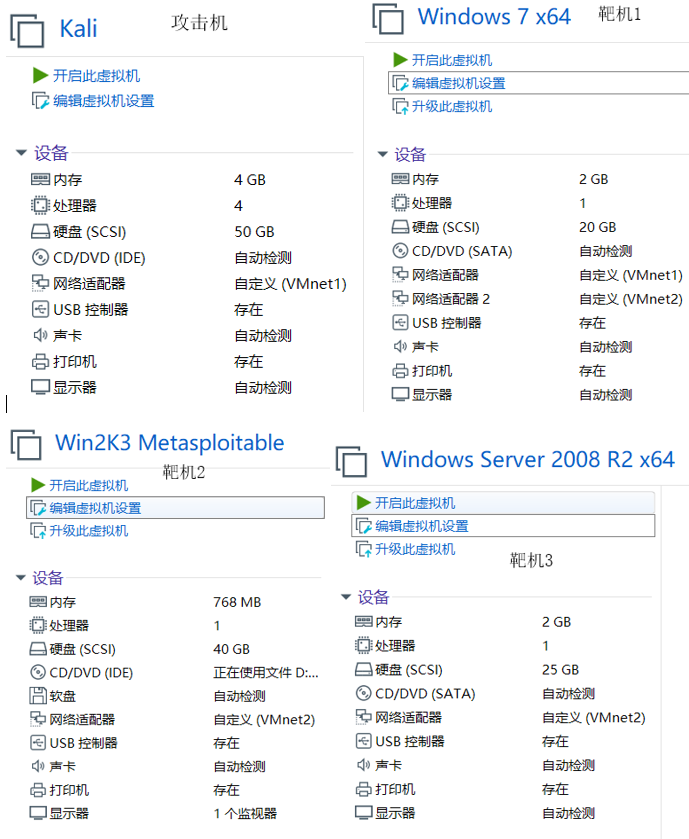This screenshot has height=839, width=689.
Task: Click Server 2008's upgrade VM icon
Action: [364, 549]
